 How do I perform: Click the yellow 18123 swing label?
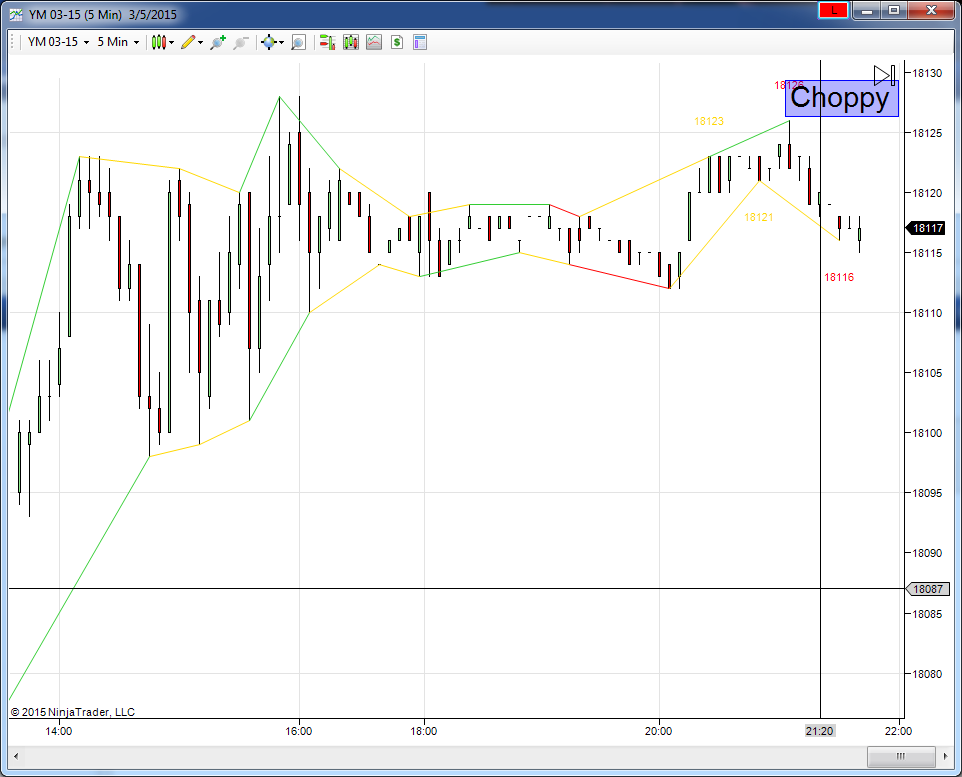point(709,122)
